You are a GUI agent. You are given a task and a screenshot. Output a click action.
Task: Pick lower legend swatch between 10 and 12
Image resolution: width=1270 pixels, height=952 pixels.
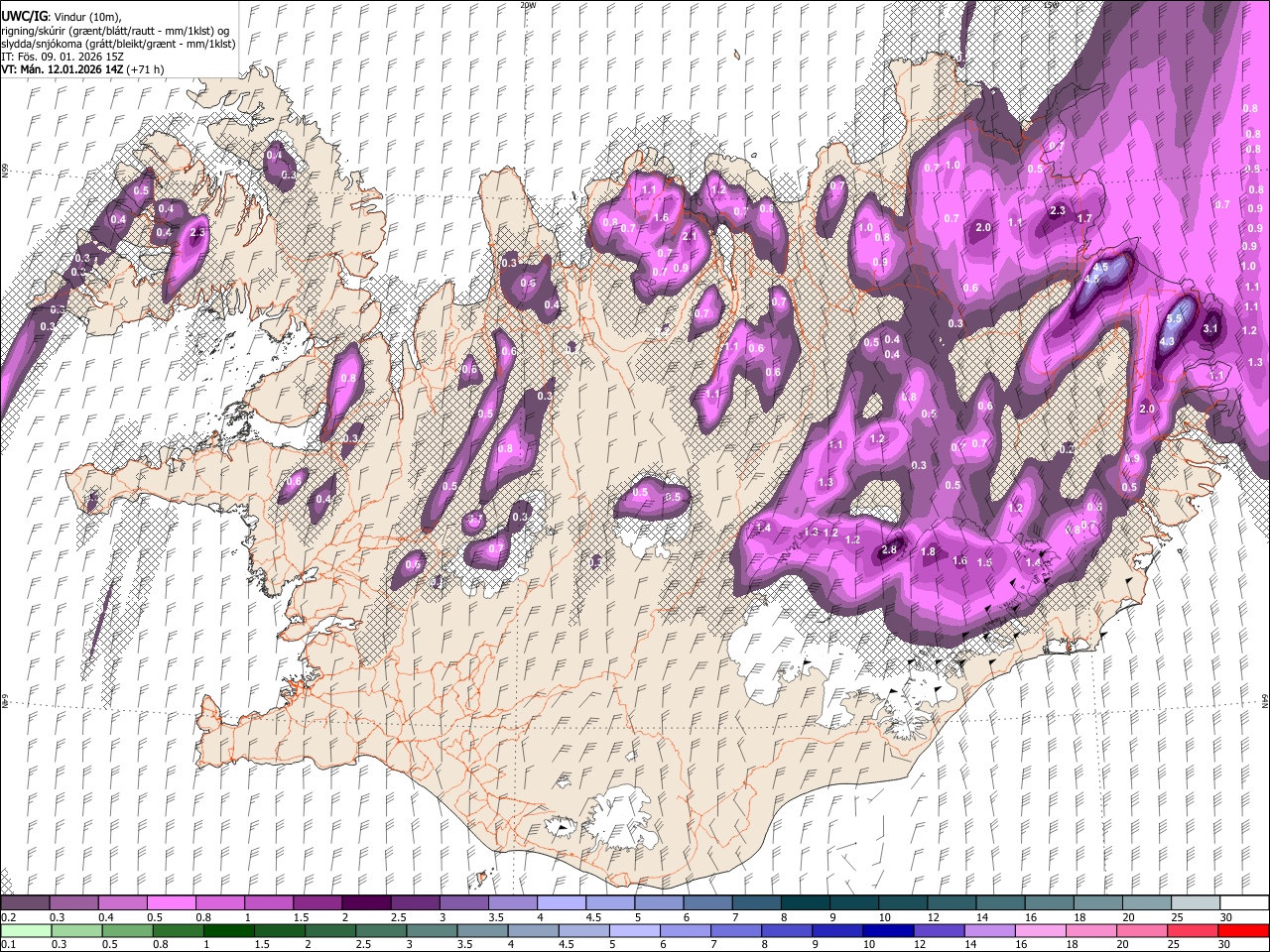(x=887, y=930)
